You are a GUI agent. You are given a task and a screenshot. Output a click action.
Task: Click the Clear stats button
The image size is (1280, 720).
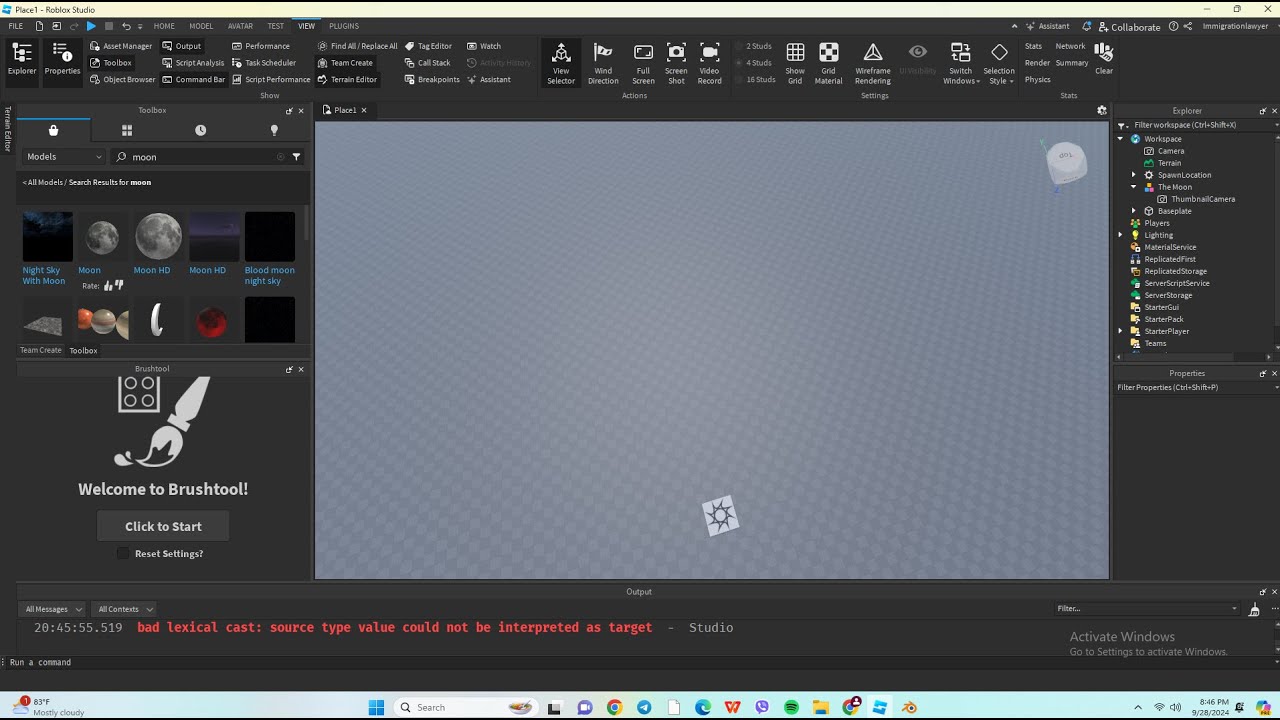coord(1104,58)
